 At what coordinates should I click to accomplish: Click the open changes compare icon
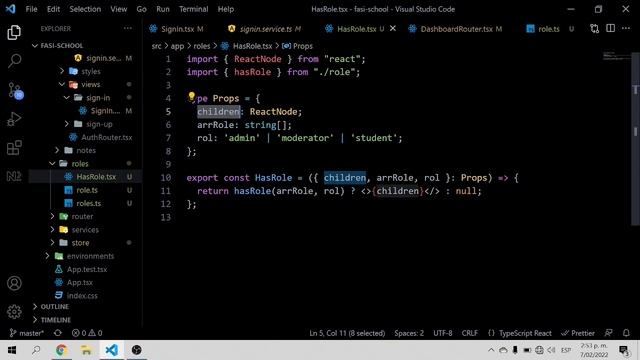(x=594, y=29)
